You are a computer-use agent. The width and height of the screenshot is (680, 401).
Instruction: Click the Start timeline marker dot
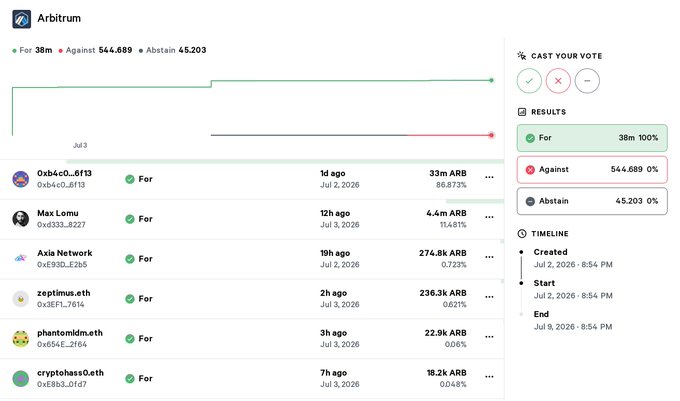tap(521, 283)
